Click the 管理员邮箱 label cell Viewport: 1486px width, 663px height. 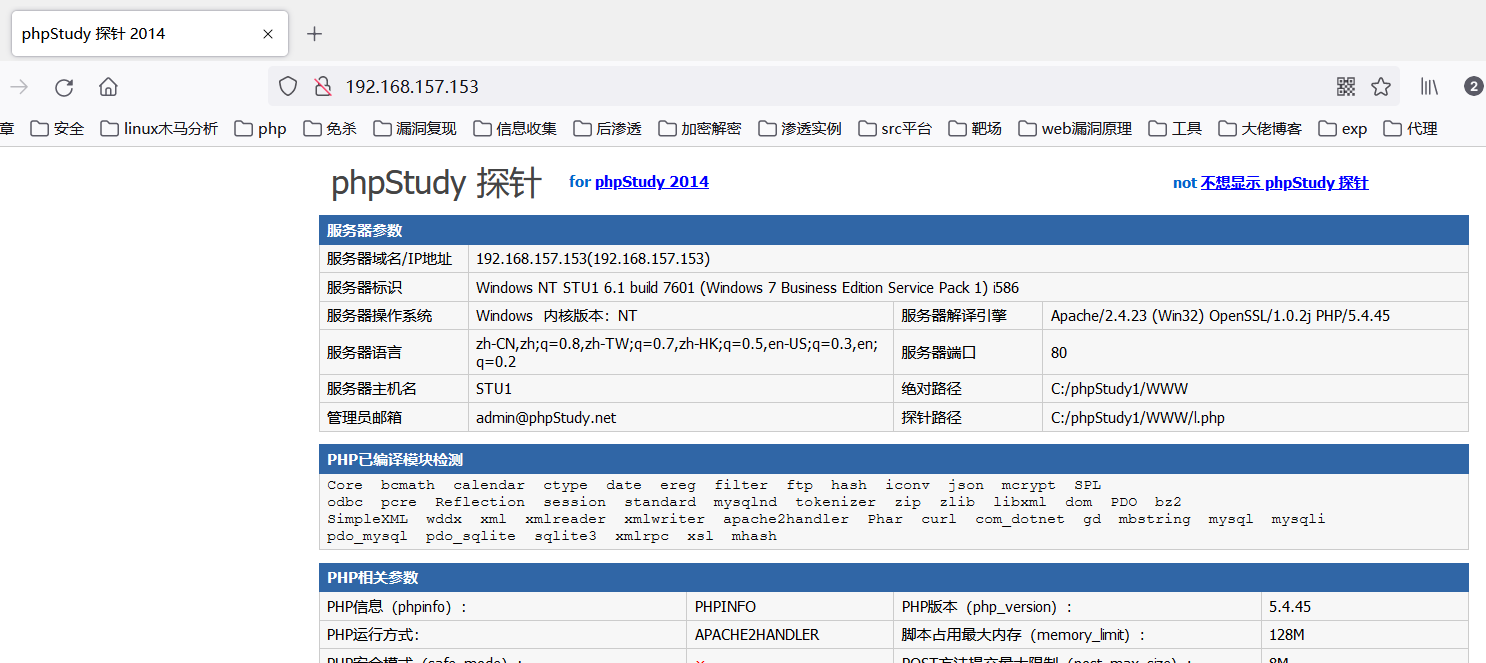[x=394, y=418]
